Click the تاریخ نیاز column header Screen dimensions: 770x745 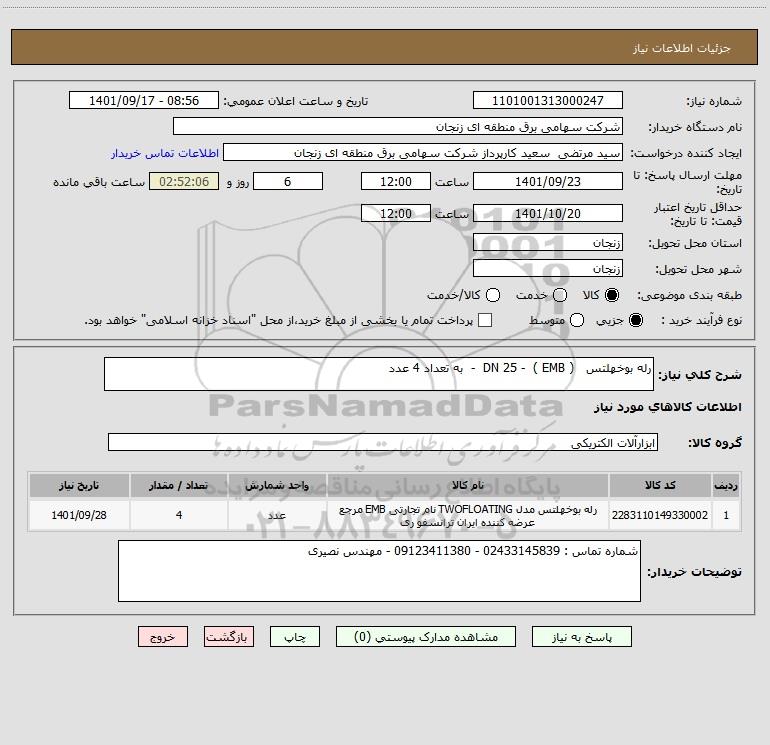(79, 486)
